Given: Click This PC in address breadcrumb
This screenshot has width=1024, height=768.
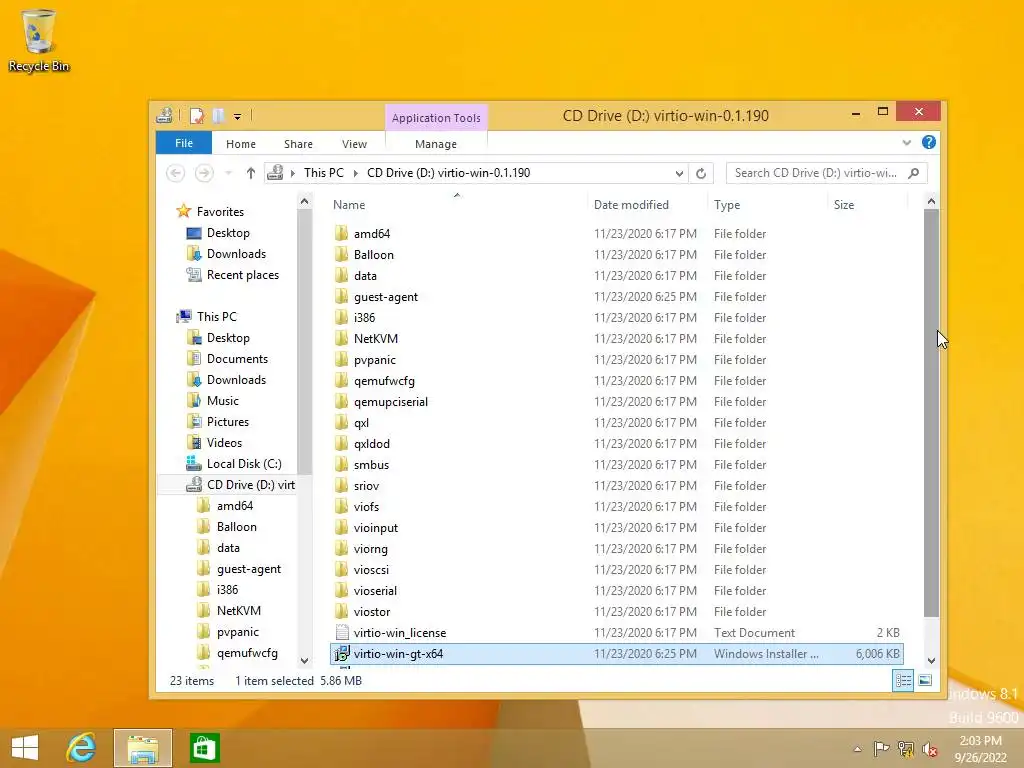Looking at the screenshot, I should click(323, 173).
